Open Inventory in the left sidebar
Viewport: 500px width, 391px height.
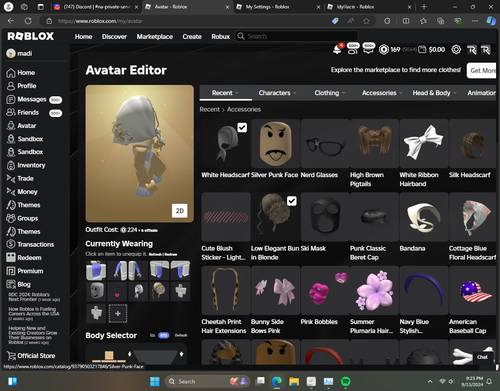coord(26,165)
